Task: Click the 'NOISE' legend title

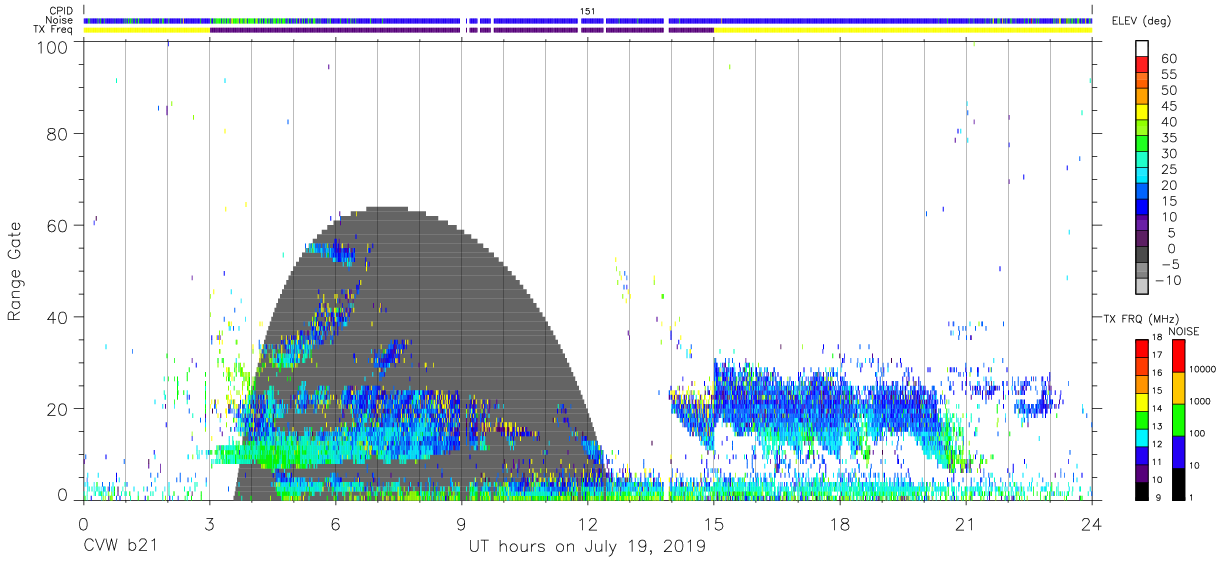Action: click(x=1183, y=331)
